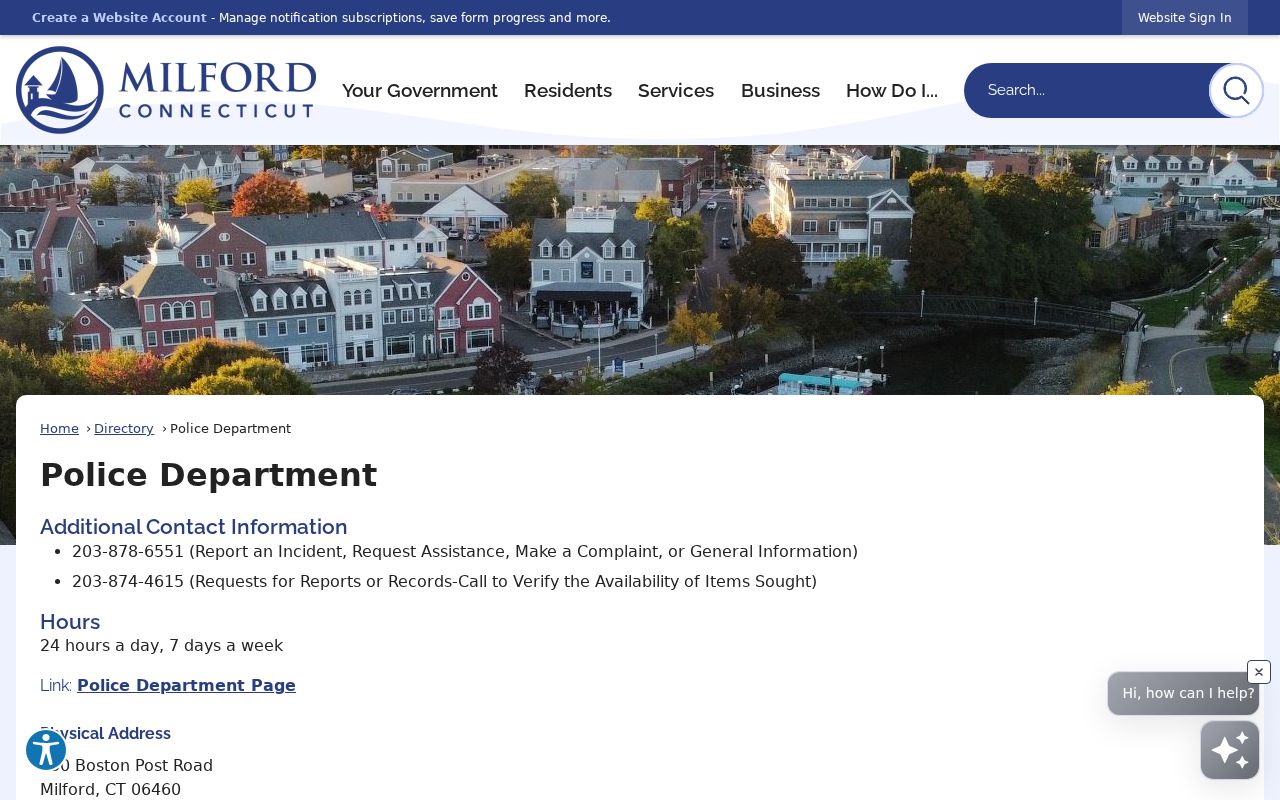Click the search magnifier button
Screen dimensions: 1280x800
tap(1236, 90)
